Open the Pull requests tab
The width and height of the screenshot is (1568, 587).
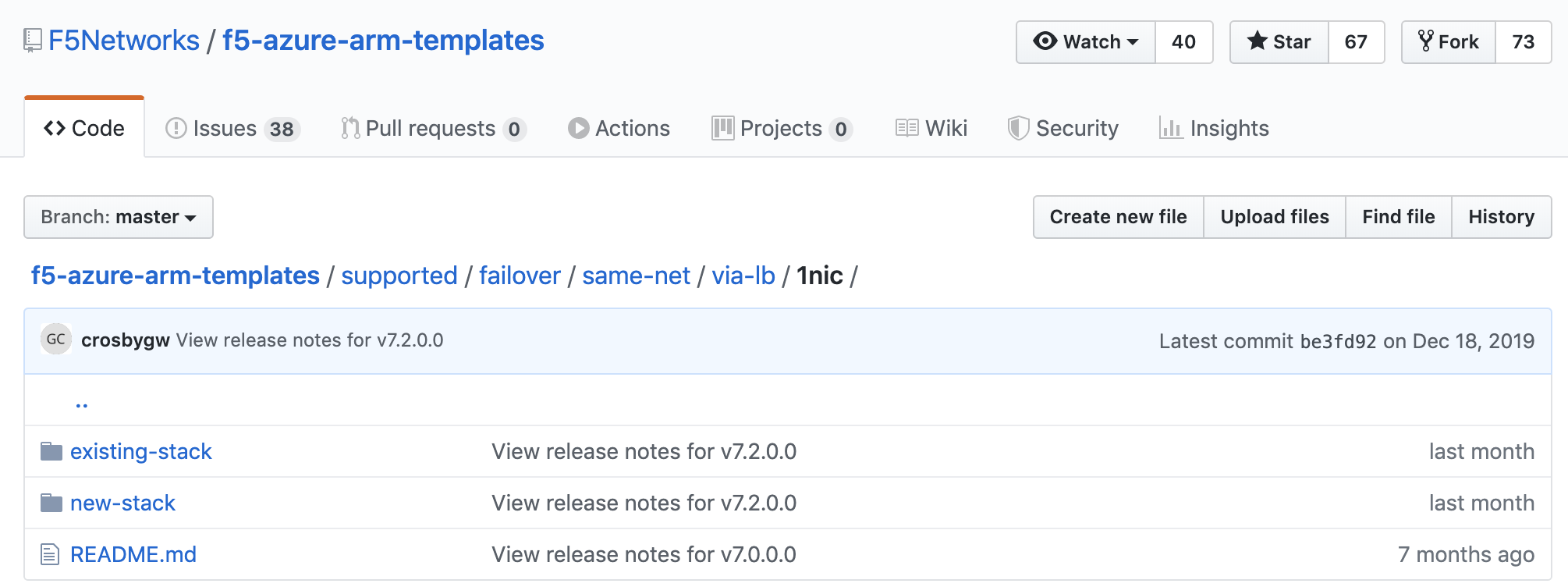435,128
